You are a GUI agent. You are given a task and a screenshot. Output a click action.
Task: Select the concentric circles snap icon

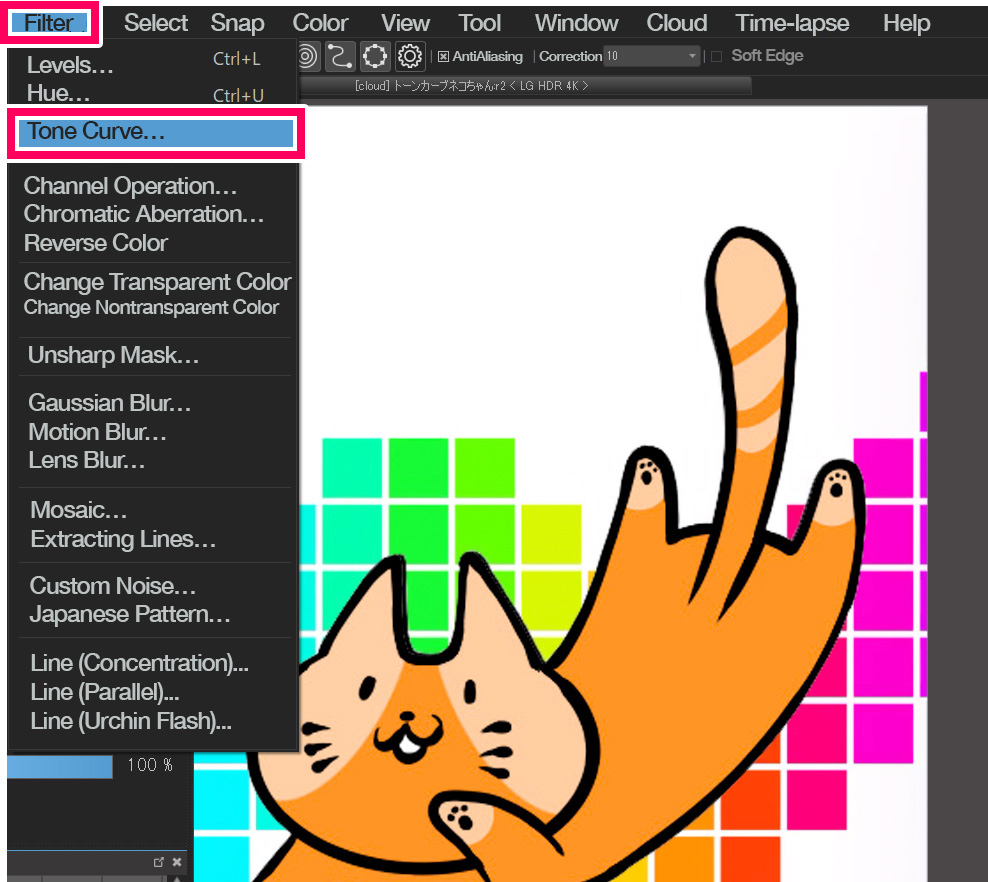tap(307, 57)
